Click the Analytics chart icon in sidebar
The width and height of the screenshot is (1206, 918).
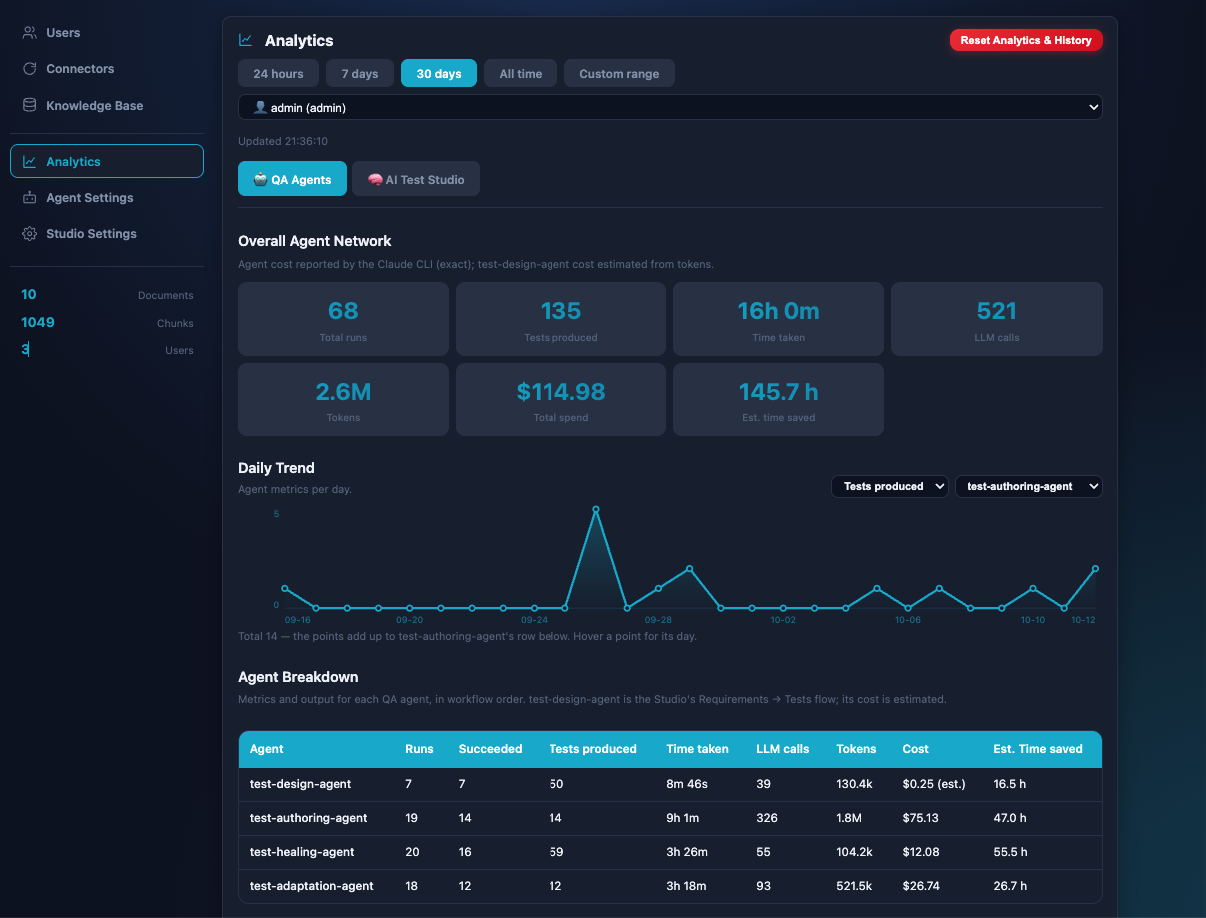30,161
